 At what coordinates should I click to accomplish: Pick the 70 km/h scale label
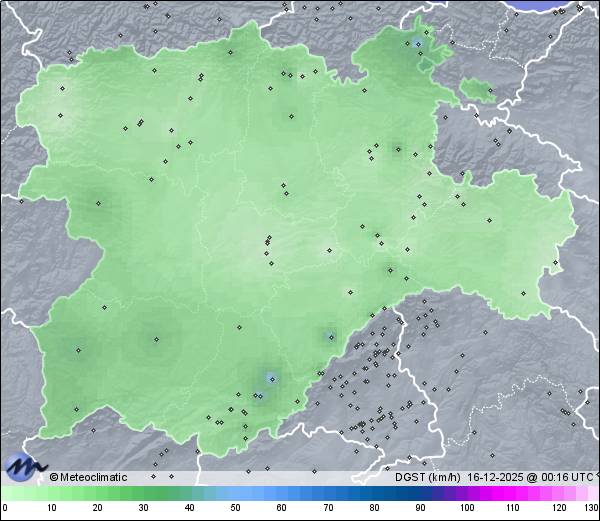tap(328, 509)
